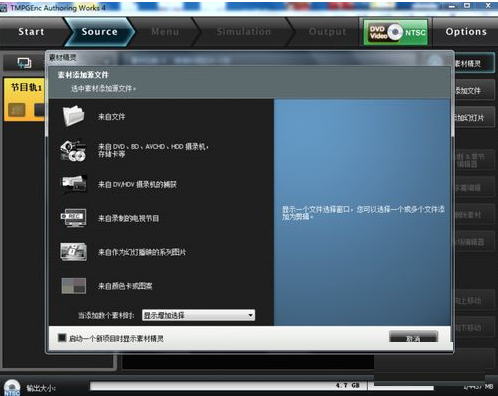Select 来自 DVD、BD、AVCHD、HDD 摄录机 option
Screen dimensions: 498x396
point(153,150)
